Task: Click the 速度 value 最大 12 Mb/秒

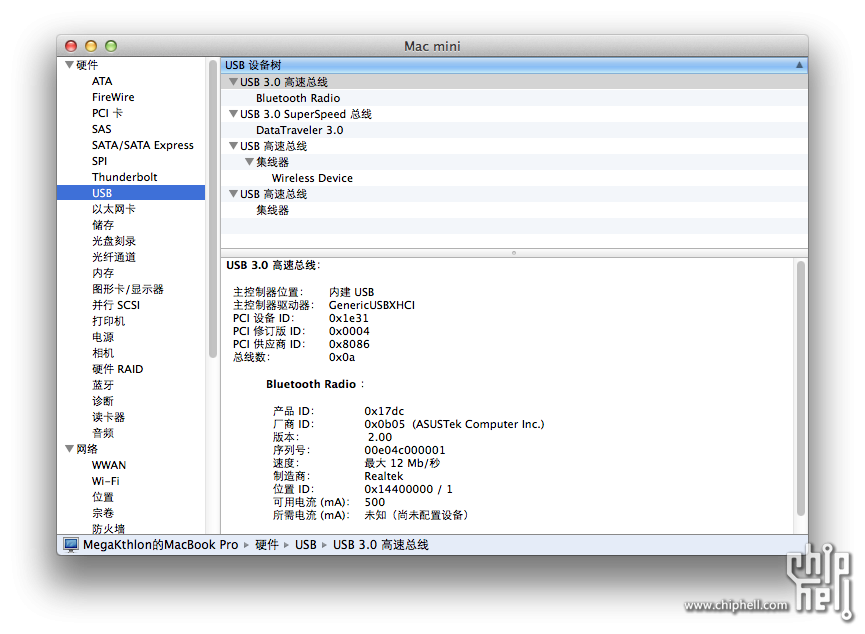Action: [402, 463]
